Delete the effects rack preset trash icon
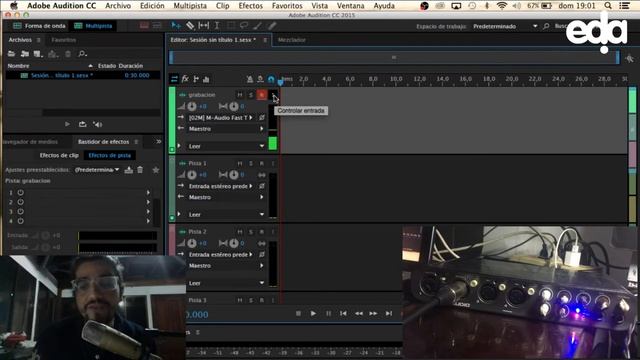Image resolution: width=640 pixels, height=360 pixels. [x=140, y=170]
